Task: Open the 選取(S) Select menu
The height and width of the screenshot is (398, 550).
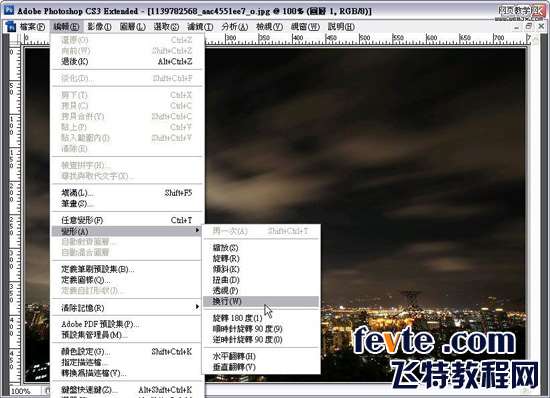Action: (x=166, y=27)
